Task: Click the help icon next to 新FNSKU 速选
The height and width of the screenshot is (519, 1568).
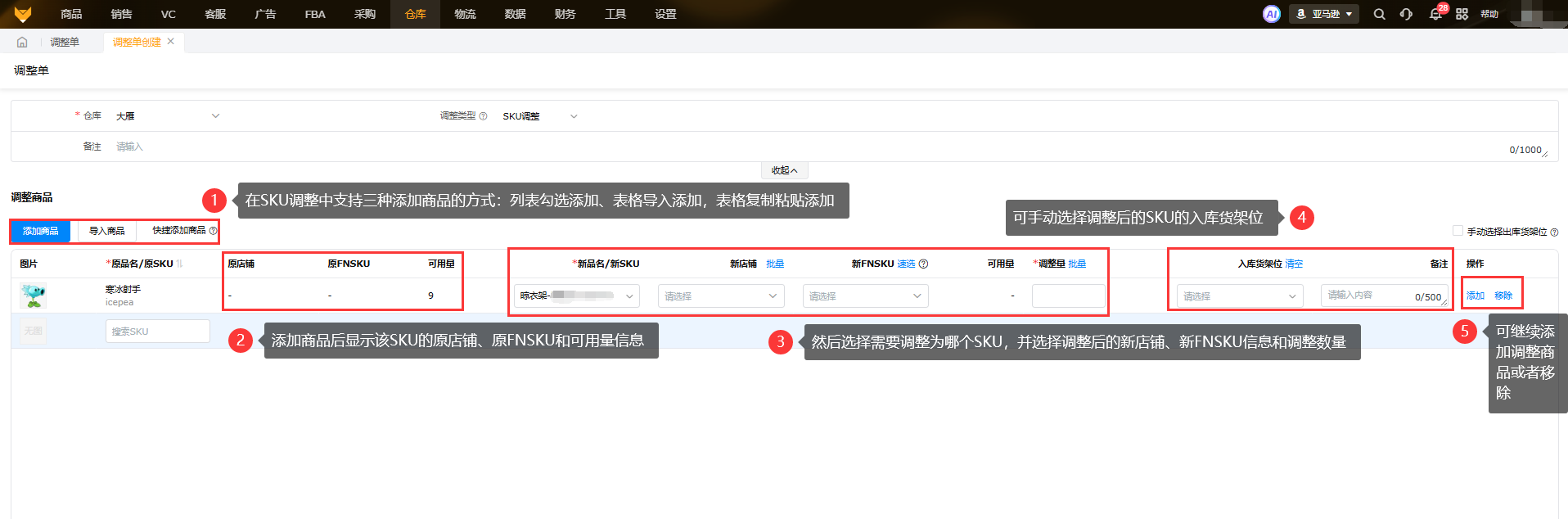Action: pos(923,264)
